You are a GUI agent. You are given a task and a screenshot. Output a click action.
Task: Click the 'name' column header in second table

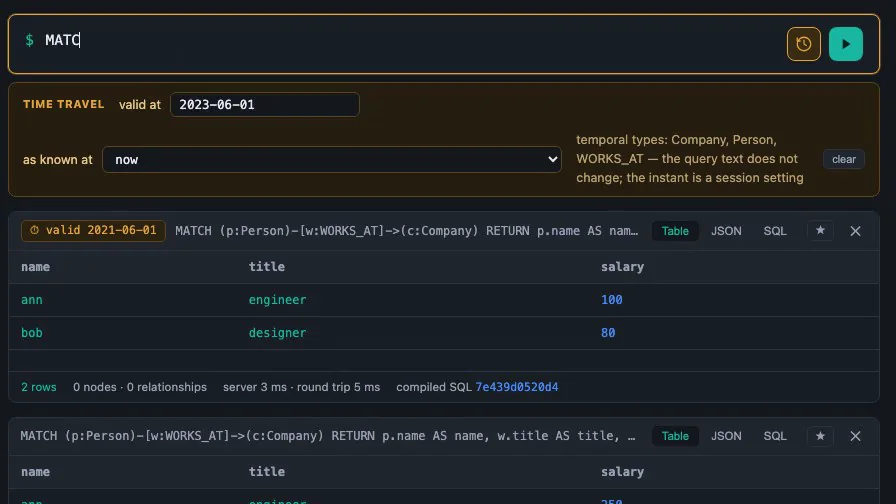[x=35, y=472]
